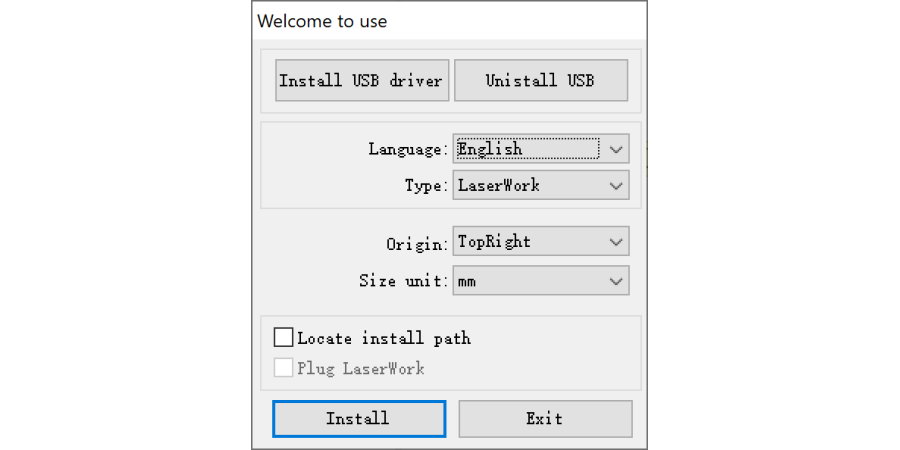
Task: Open the Origin dropdown list
Action: [540, 241]
